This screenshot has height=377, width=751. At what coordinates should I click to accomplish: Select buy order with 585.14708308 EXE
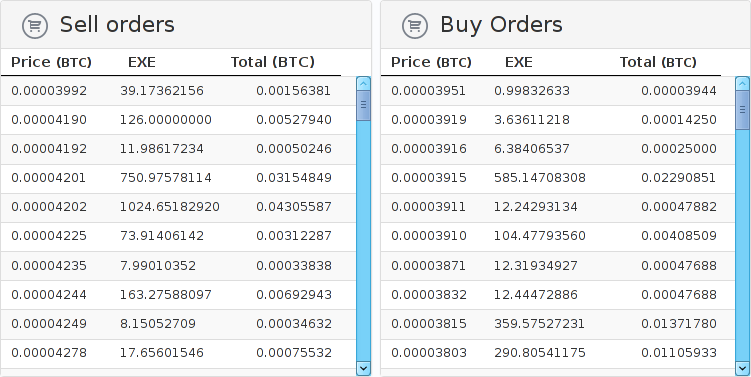point(558,178)
